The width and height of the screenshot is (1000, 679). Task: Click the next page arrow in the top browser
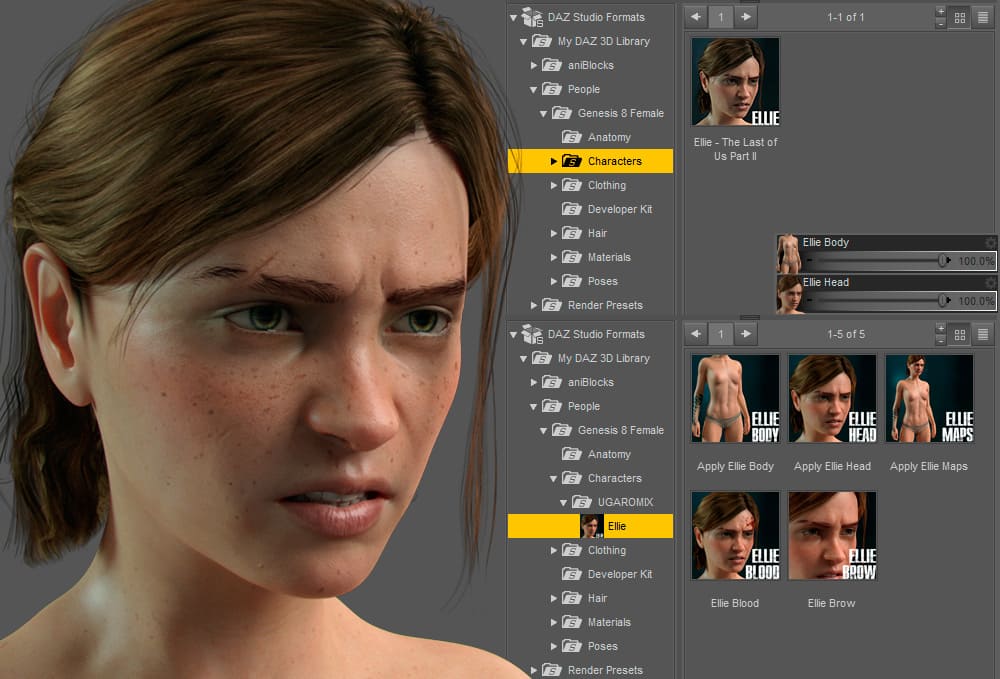click(746, 17)
